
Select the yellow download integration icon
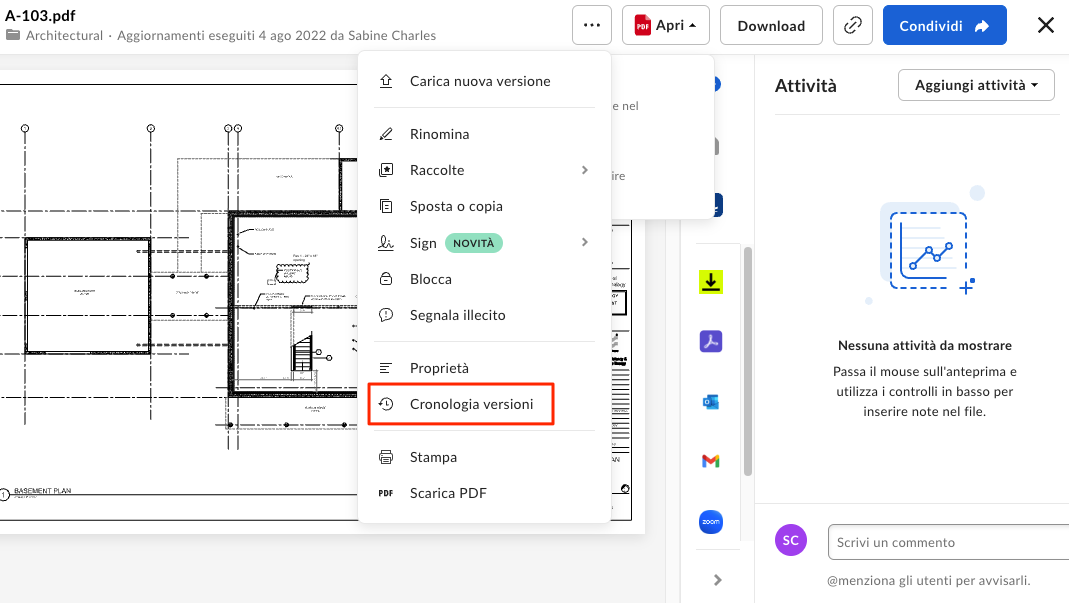pyautogui.click(x=711, y=281)
